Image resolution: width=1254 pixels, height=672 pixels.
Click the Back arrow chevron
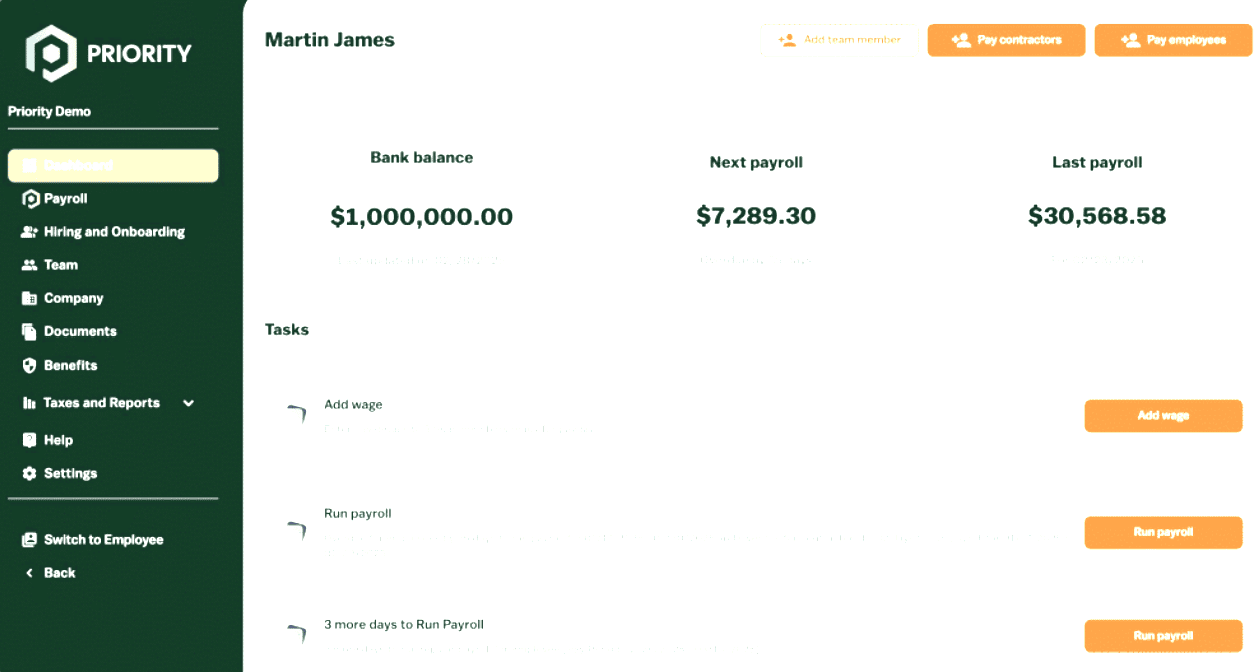pos(30,573)
